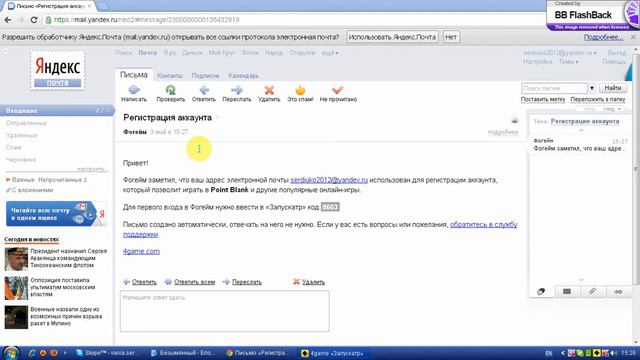The height and width of the screenshot is (360, 640).
Task: Open the Настройка settings link
Action: click(x=538, y=62)
